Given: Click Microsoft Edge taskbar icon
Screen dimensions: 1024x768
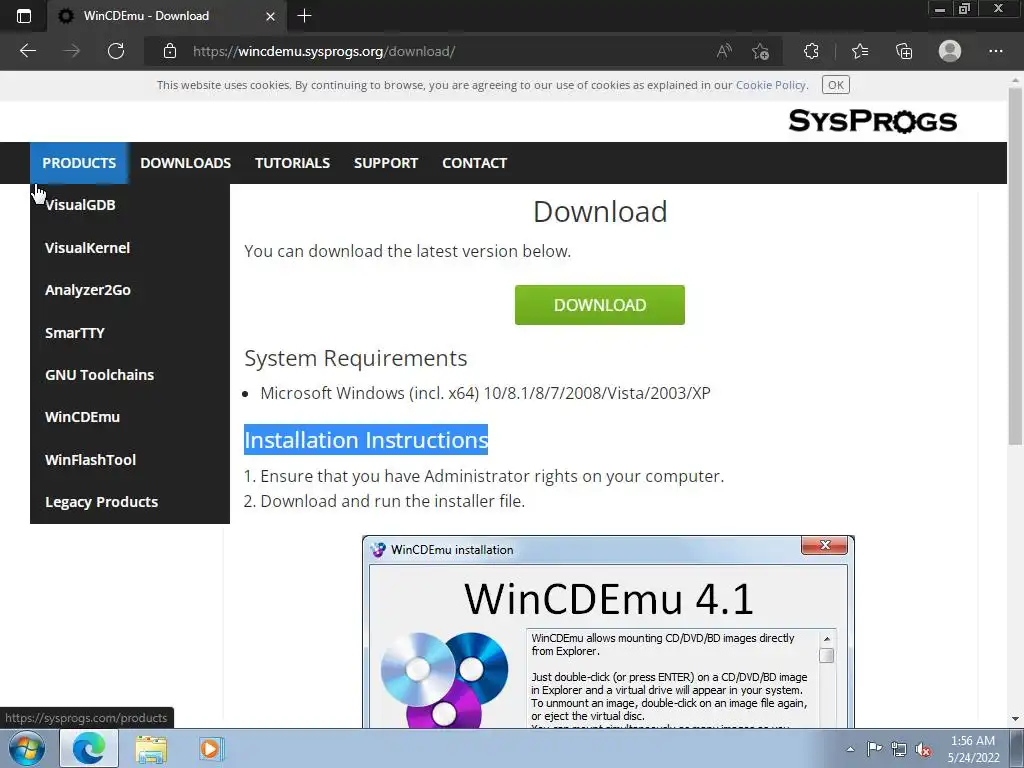Looking at the screenshot, I should coord(89,748).
